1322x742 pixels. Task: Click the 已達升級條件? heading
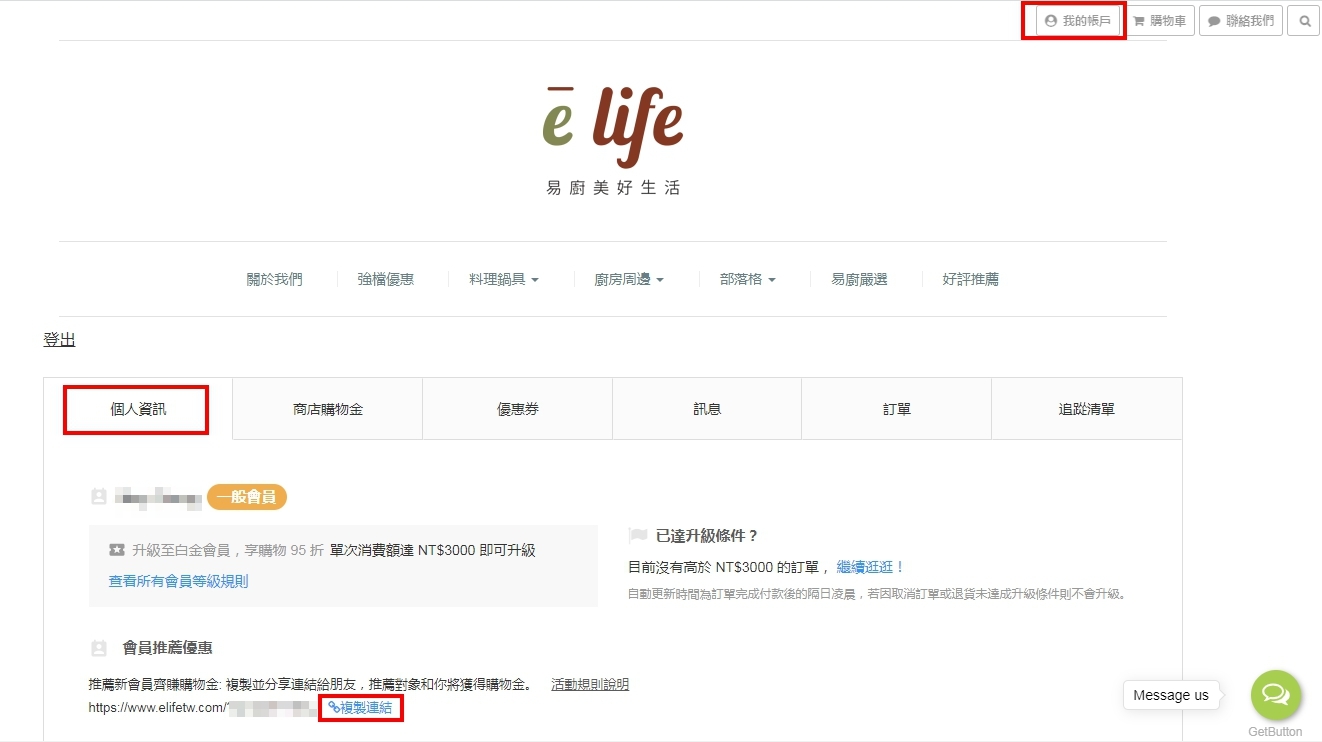click(x=707, y=536)
